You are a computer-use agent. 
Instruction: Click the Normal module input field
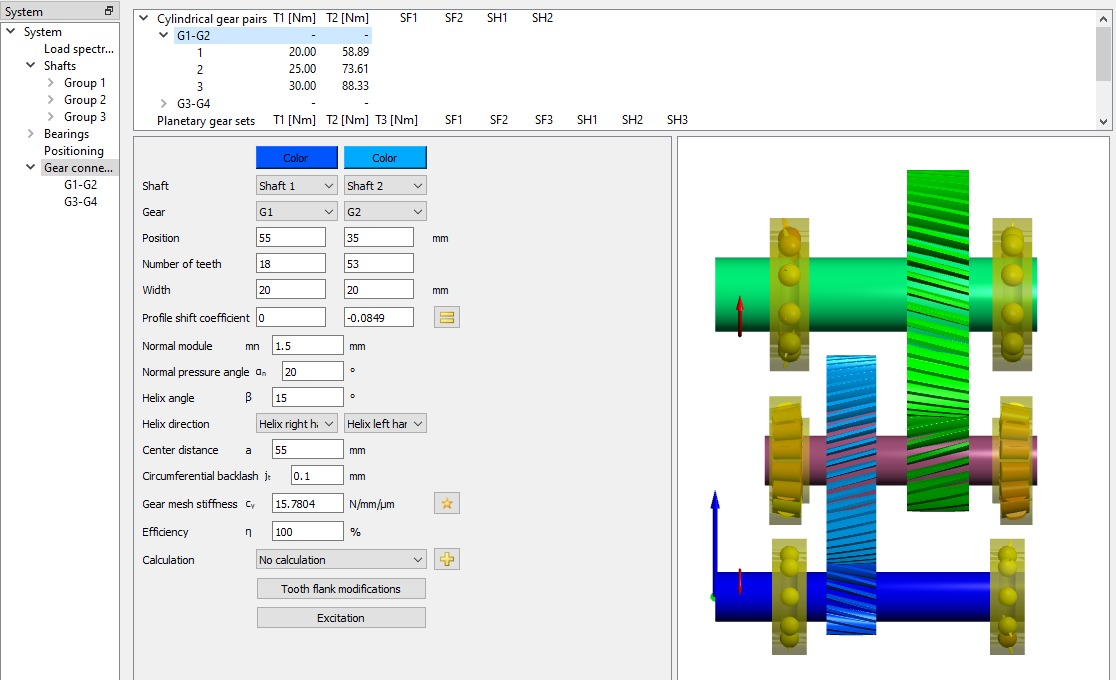307,346
